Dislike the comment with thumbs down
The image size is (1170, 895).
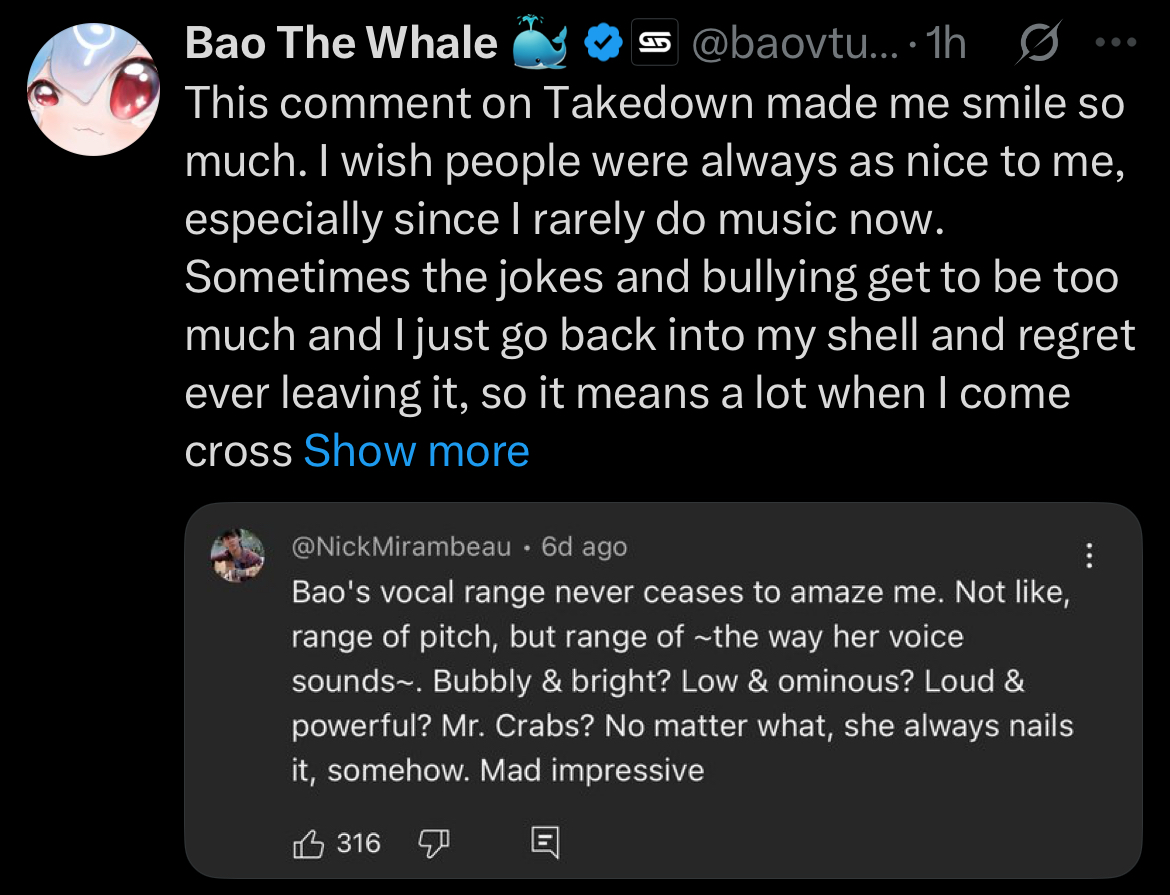[431, 843]
